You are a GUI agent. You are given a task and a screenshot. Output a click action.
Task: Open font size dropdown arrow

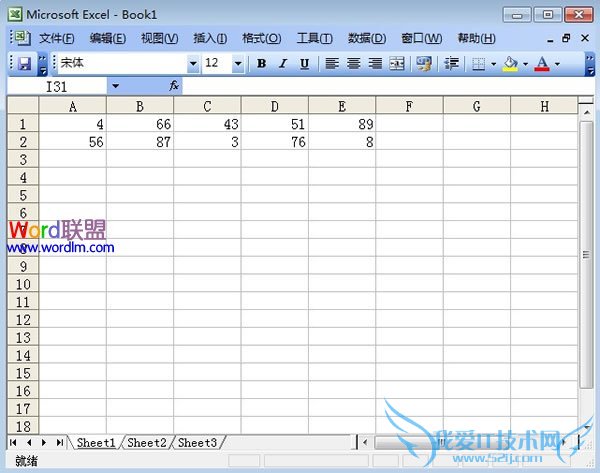(x=238, y=64)
